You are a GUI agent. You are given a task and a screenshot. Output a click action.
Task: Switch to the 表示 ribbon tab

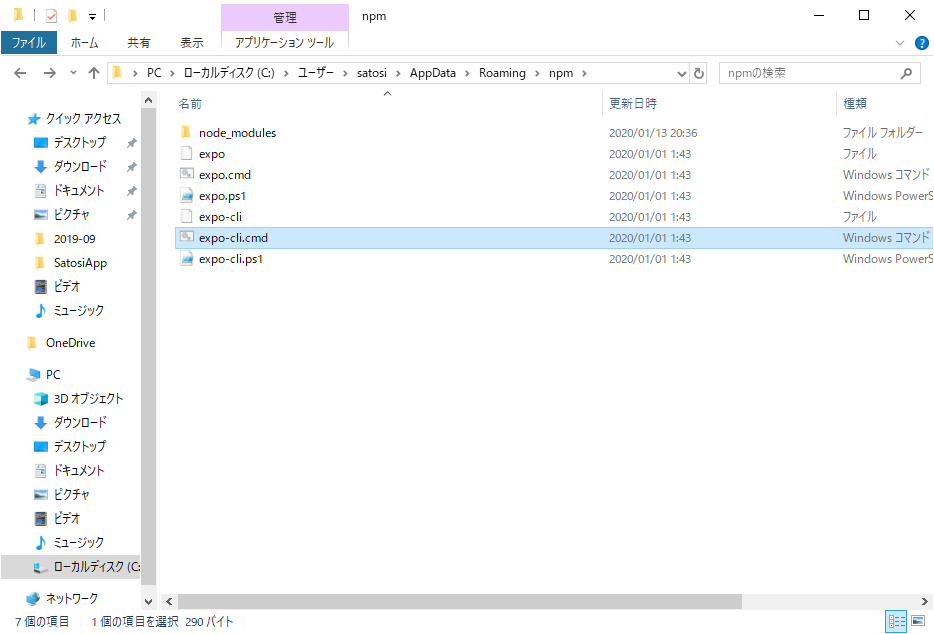(192, 43)
